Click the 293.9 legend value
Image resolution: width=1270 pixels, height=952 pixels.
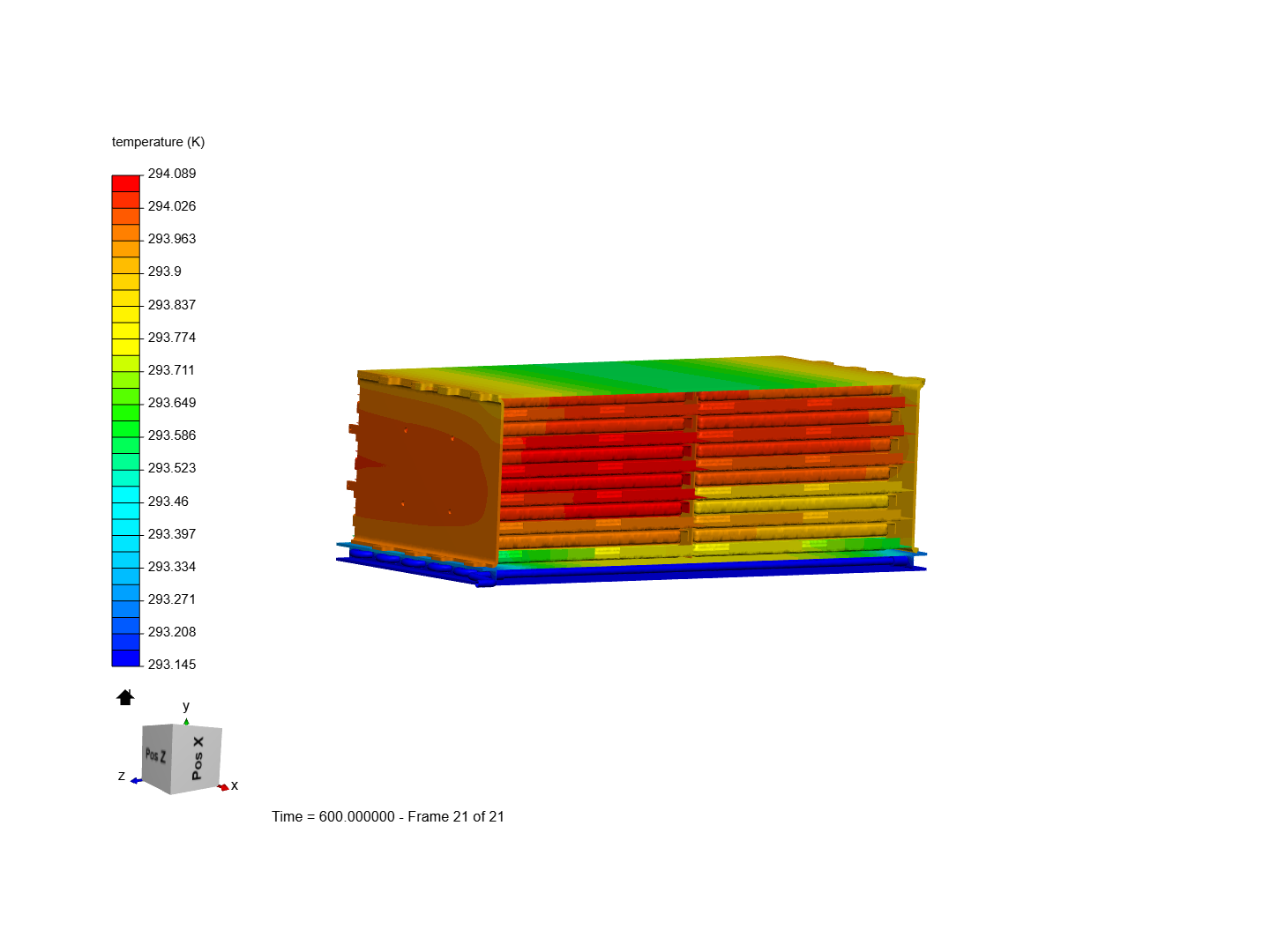coord(165,271)
